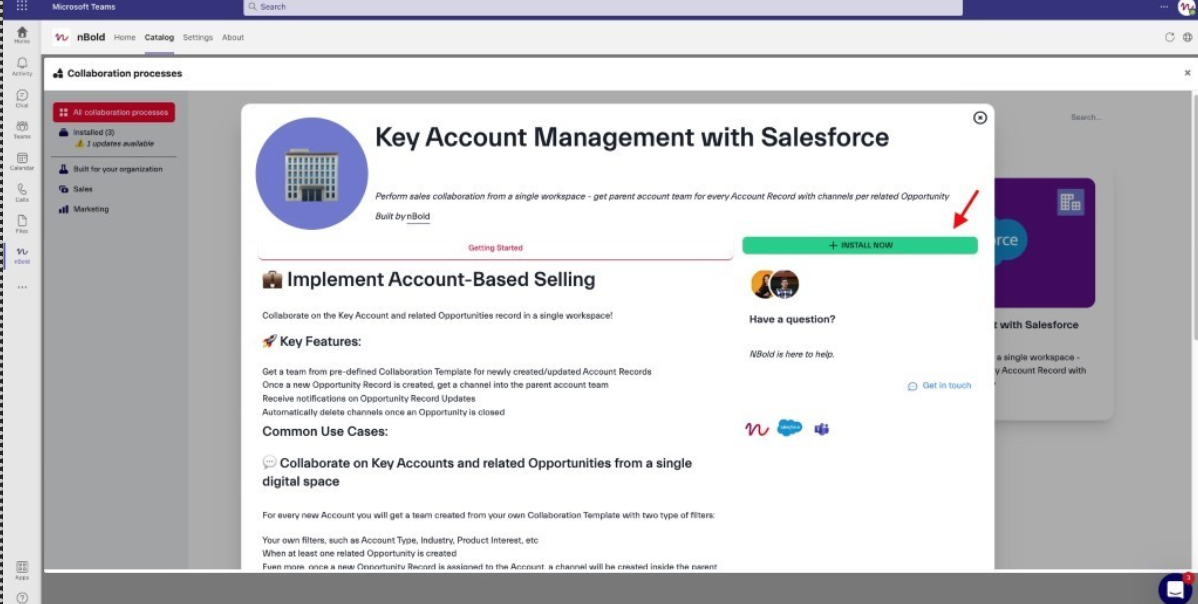Select the Marketing category in sidebar

(x=90, y=209)
